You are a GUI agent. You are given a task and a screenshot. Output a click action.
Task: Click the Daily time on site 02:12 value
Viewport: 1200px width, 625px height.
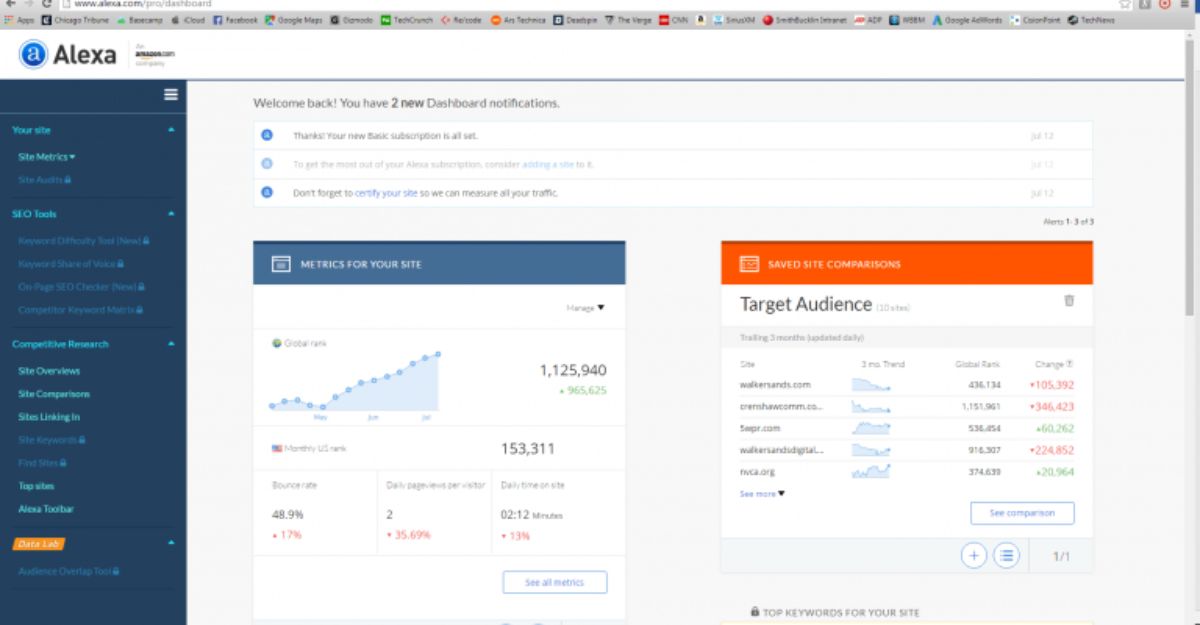(x=532, y=515)
